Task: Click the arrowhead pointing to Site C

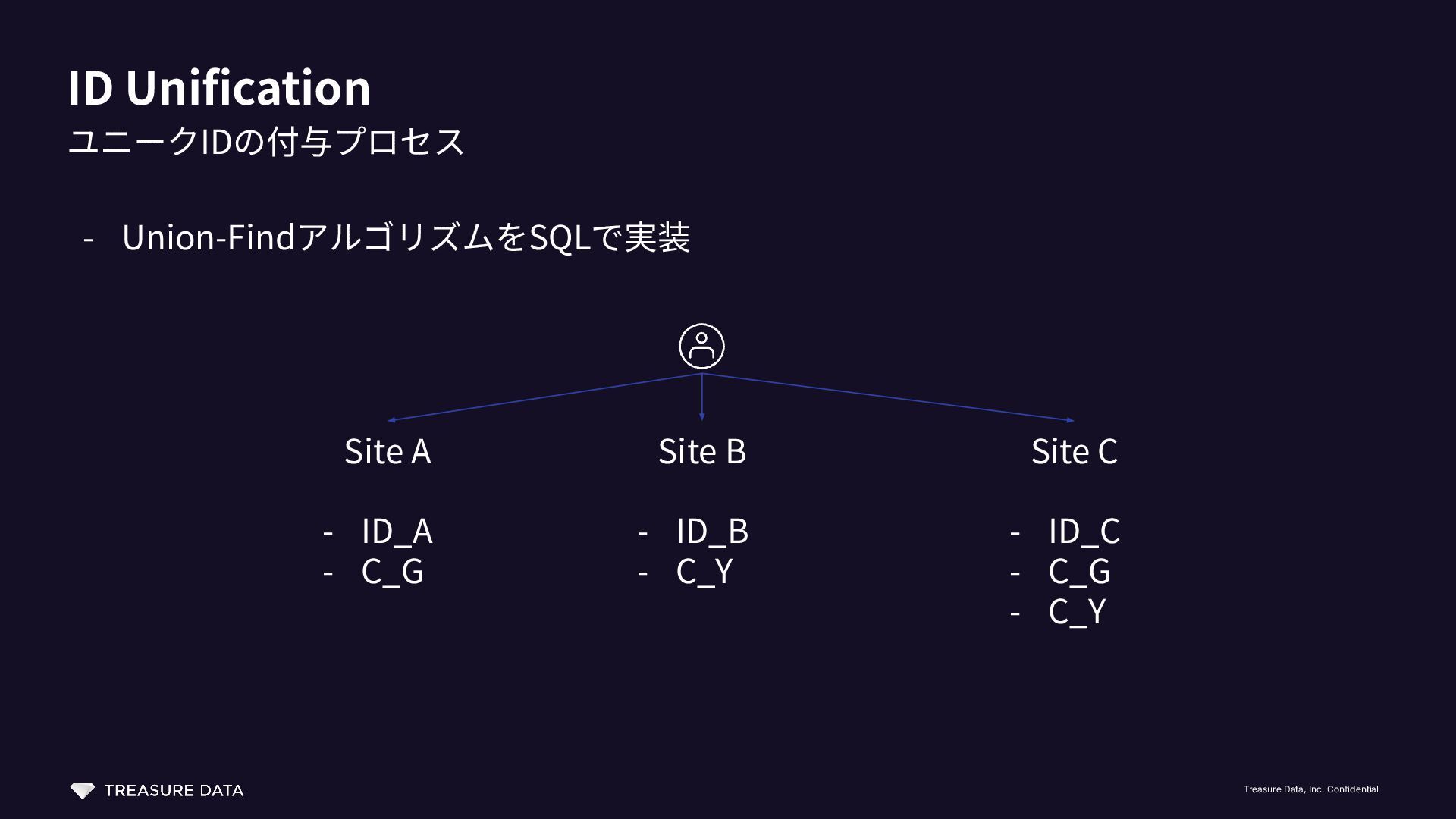Action: (x=1070, y=419)
